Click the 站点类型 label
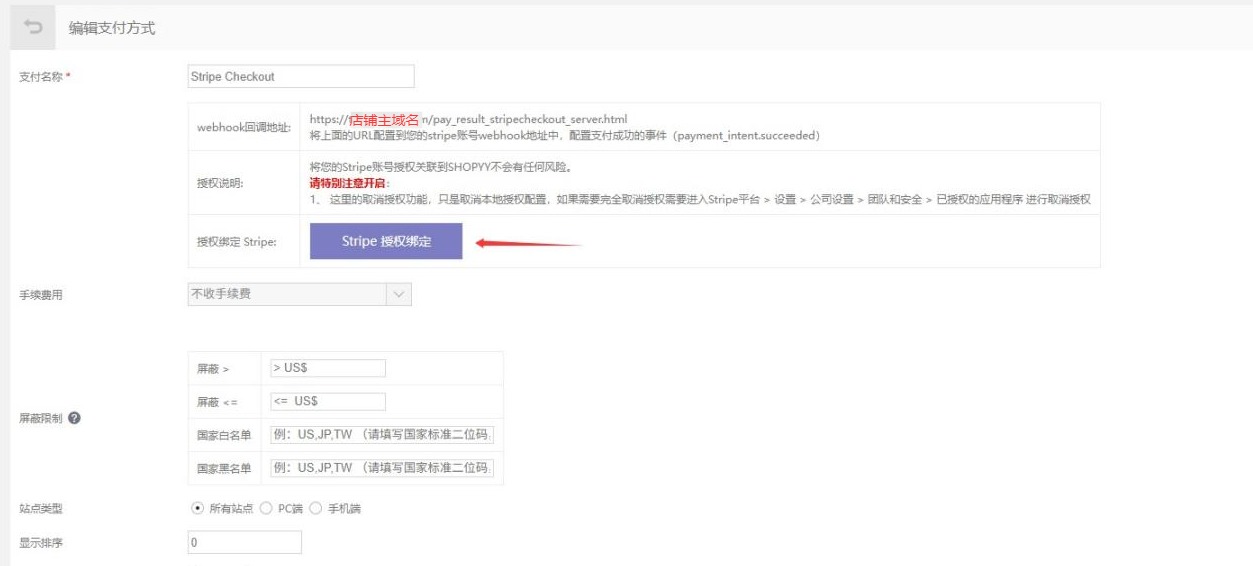The height and width of the screenshot is (566, 1253). (x=39, y=509)
